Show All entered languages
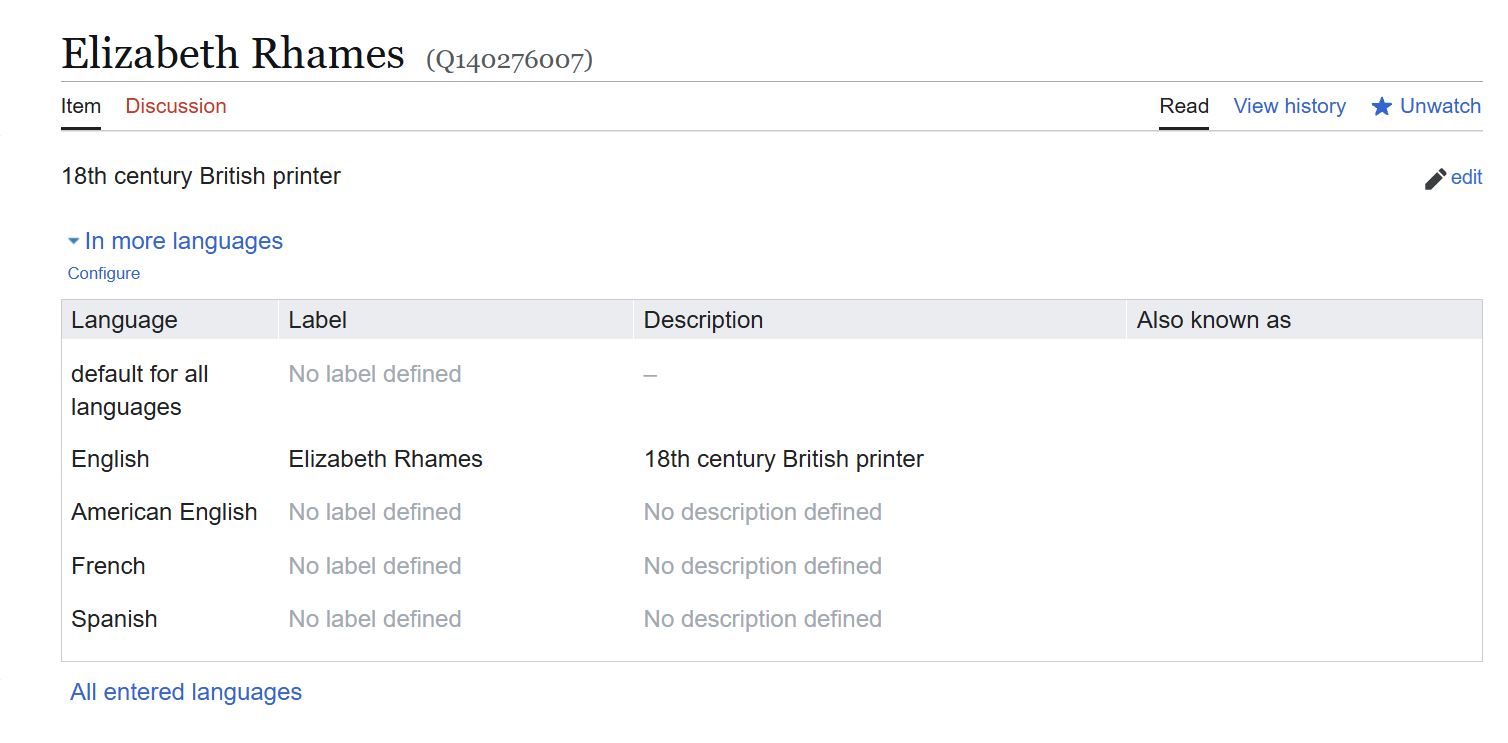The height and width of the screenshot is (743, 1508). (186, 692)
